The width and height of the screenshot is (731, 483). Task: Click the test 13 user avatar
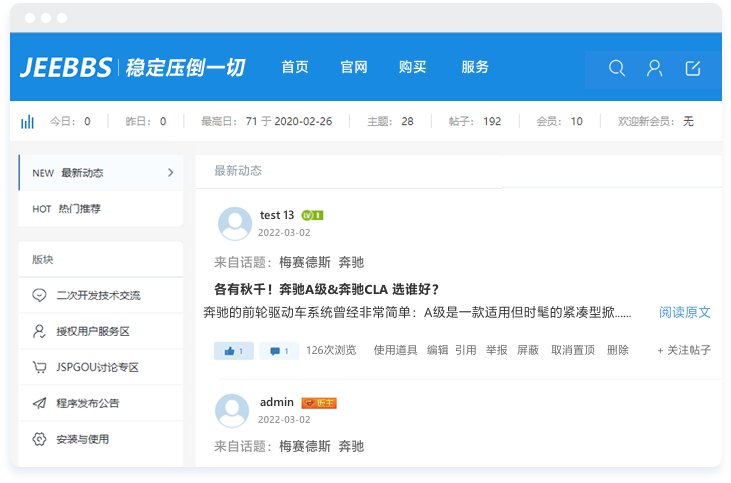tap(235, 224)
